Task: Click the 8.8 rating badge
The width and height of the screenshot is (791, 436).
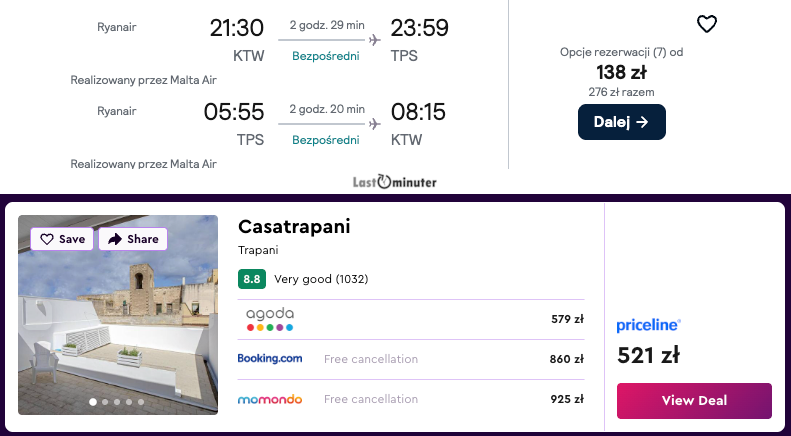Action: pos(251,279)
